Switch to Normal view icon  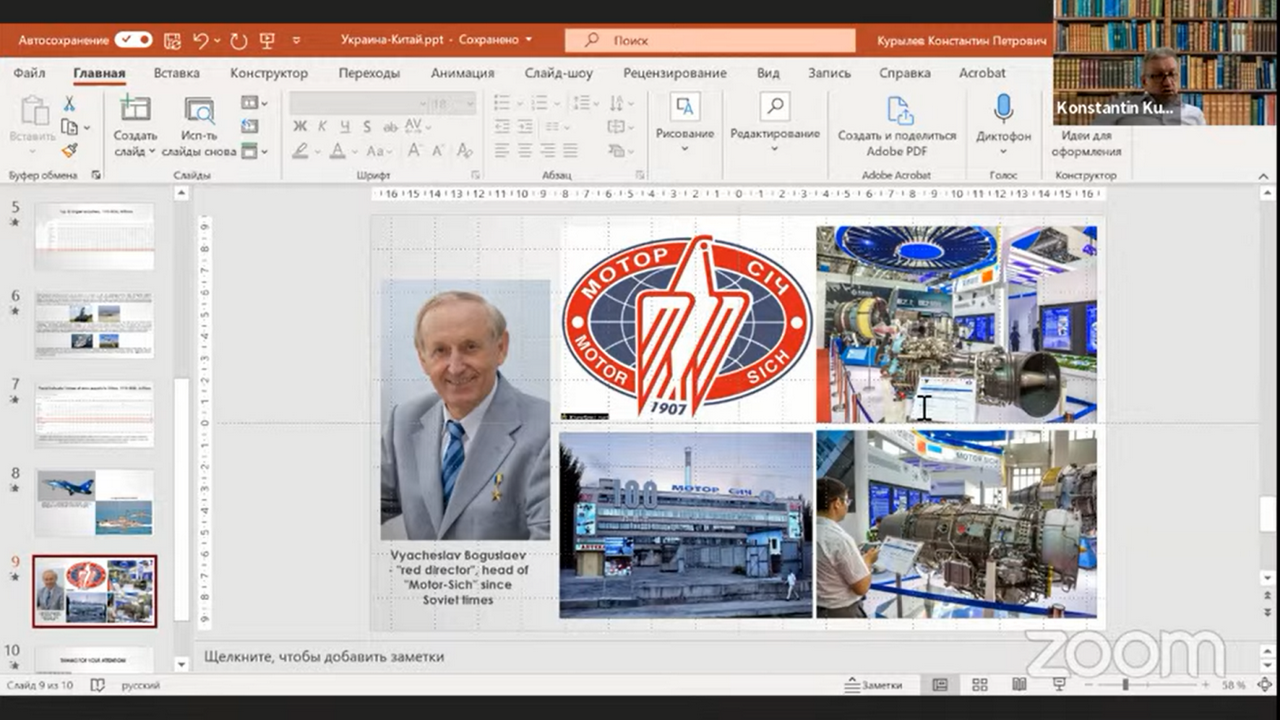pyautogui.click(x=940, y=685)
